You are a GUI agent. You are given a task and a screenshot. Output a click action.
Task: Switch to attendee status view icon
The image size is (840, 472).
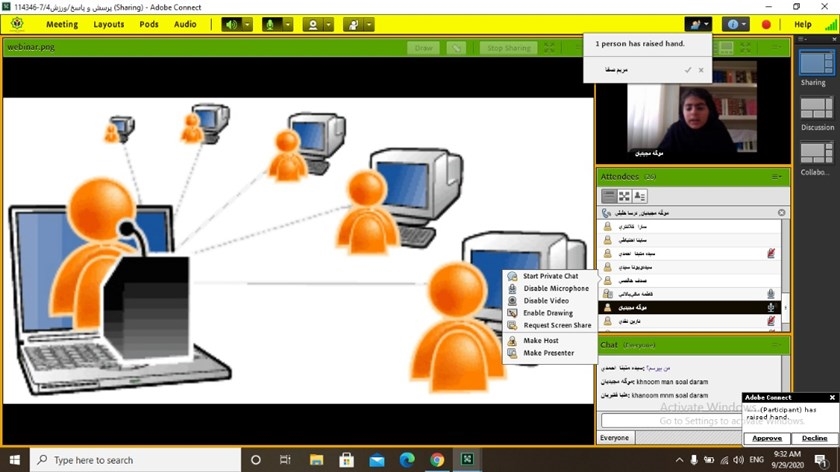coord(640,196)
